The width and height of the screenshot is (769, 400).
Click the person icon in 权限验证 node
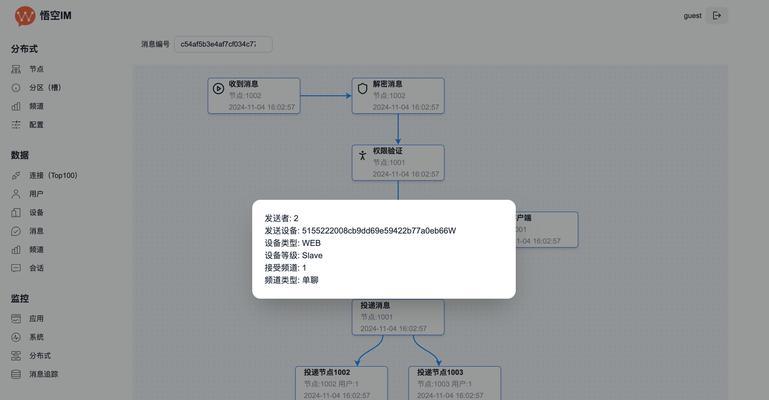tap(362, 155)
